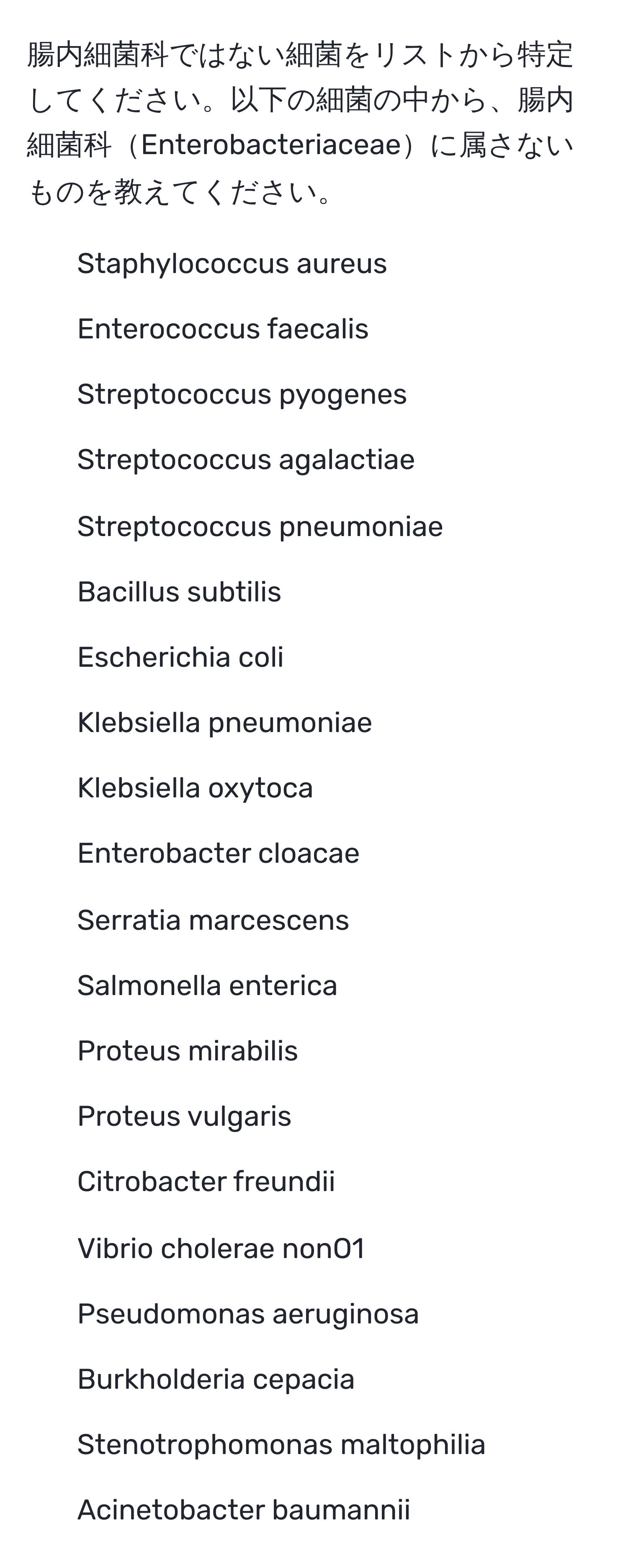The width and height of the screenshot is (628, 1568).
Task: Click Enterobacter cloacae in the list
Action: tap(219, 854)
